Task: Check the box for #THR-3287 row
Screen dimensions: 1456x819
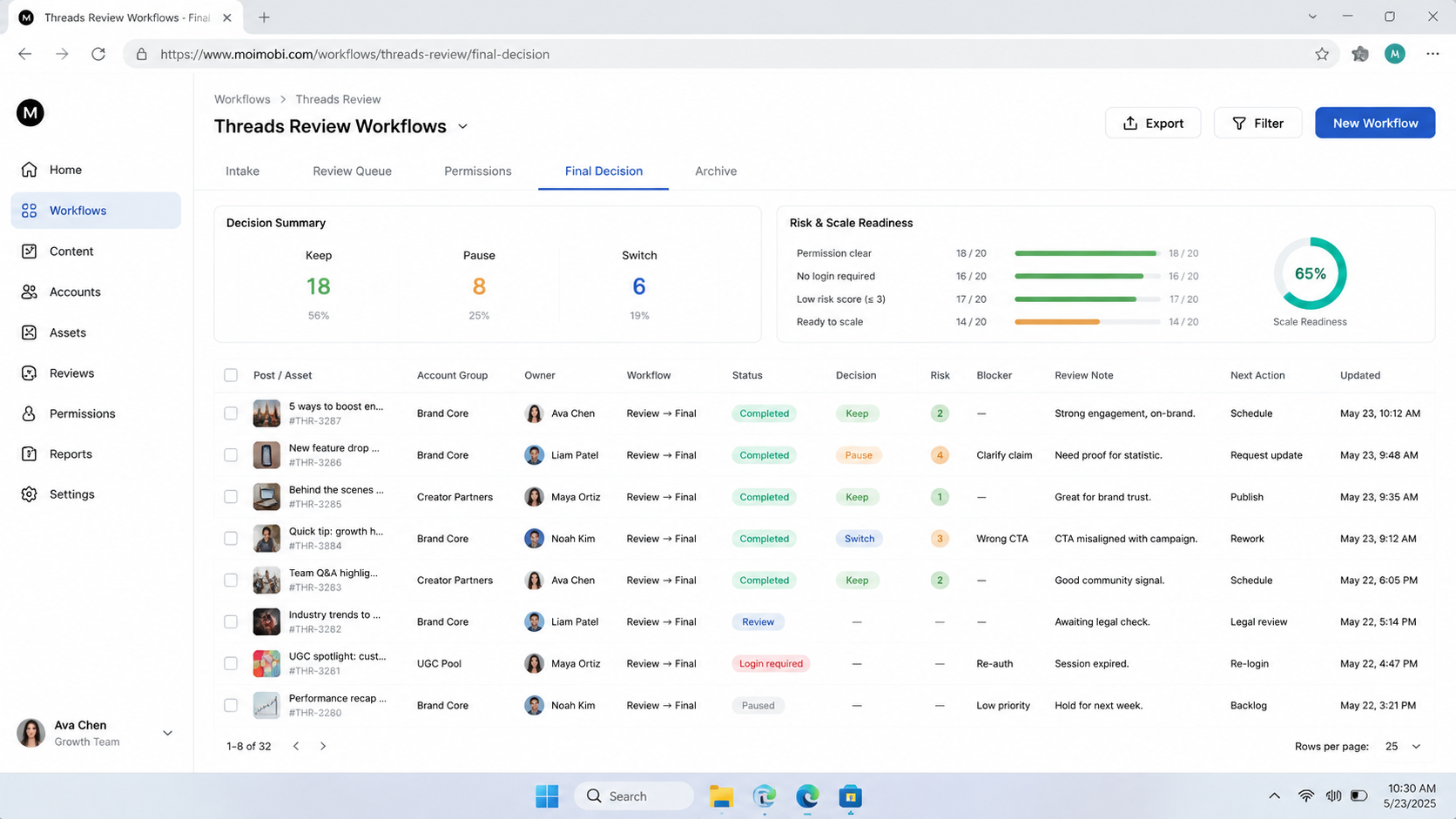Action: tap(231, 413)
